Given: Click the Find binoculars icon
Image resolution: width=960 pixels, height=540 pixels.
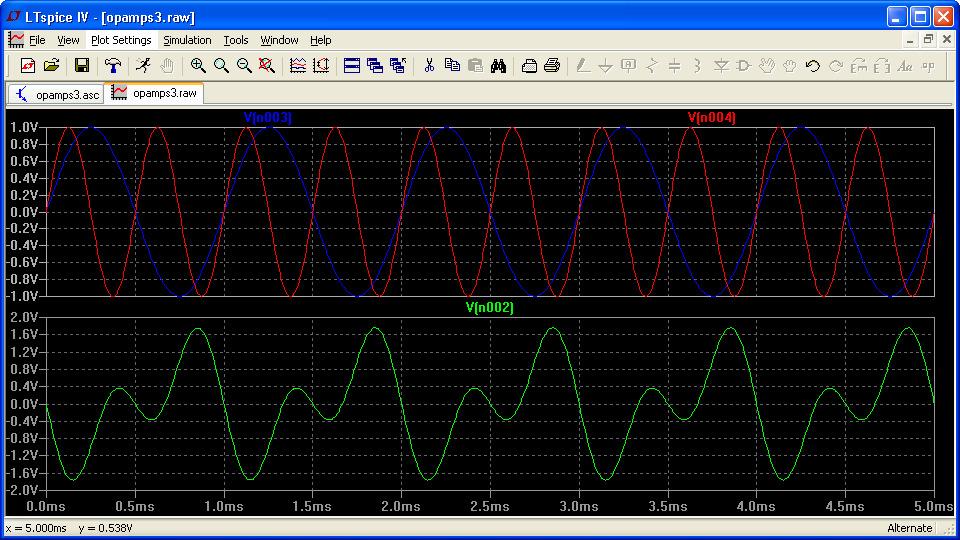Looking at the screenshot, I should pos(498,66).
